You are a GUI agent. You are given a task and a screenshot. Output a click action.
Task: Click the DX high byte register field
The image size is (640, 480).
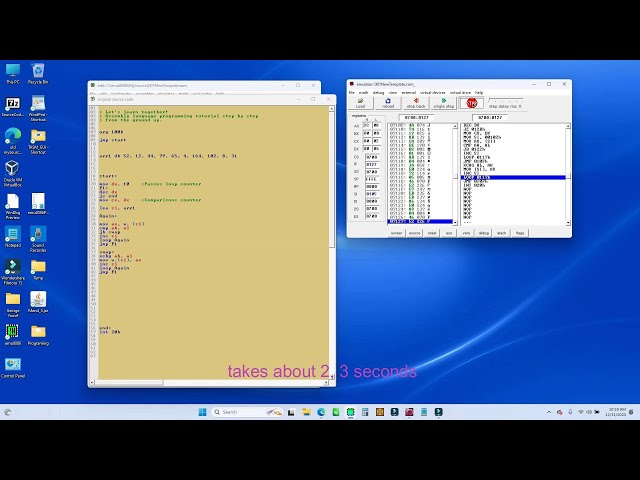367,149
